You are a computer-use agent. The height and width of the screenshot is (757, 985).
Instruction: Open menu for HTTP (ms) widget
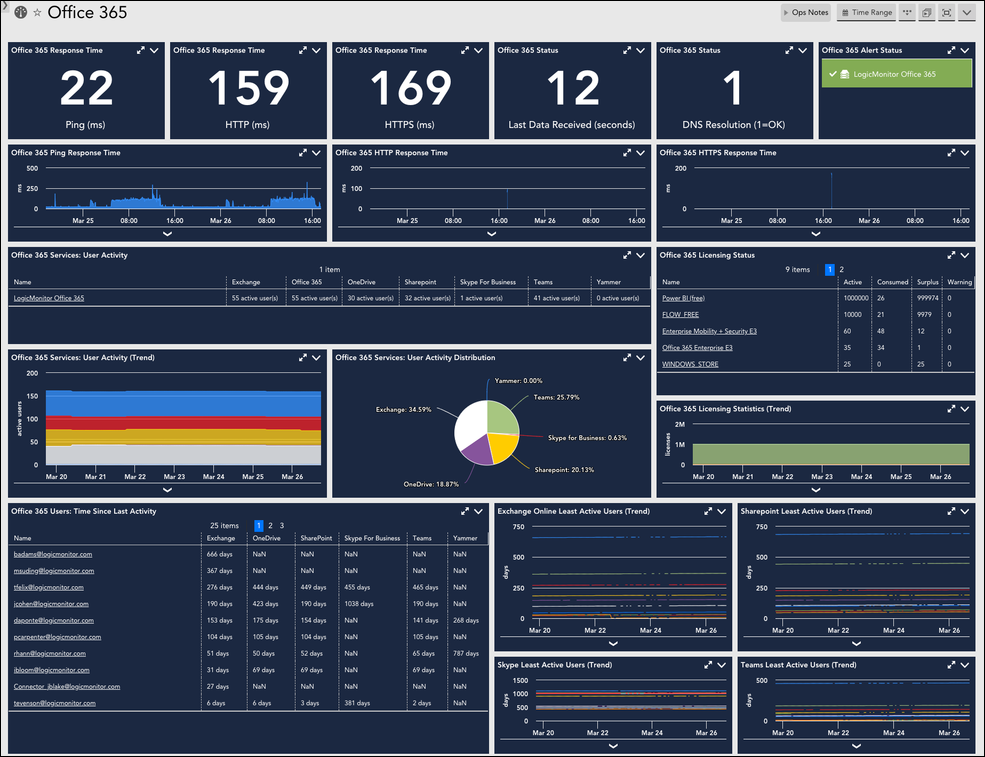click(317, 50)
